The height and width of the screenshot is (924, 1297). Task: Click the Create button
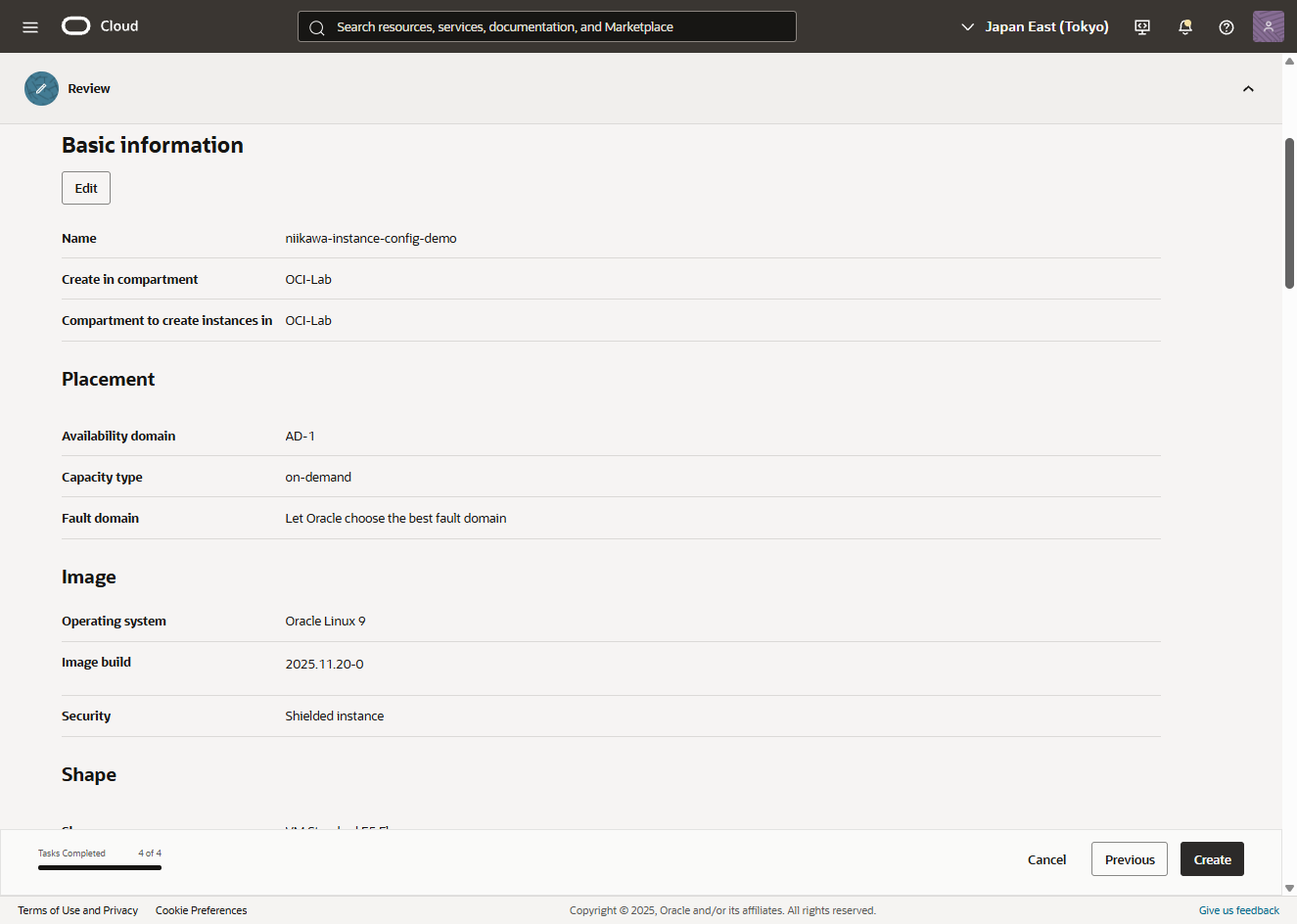click(1212, 859)
